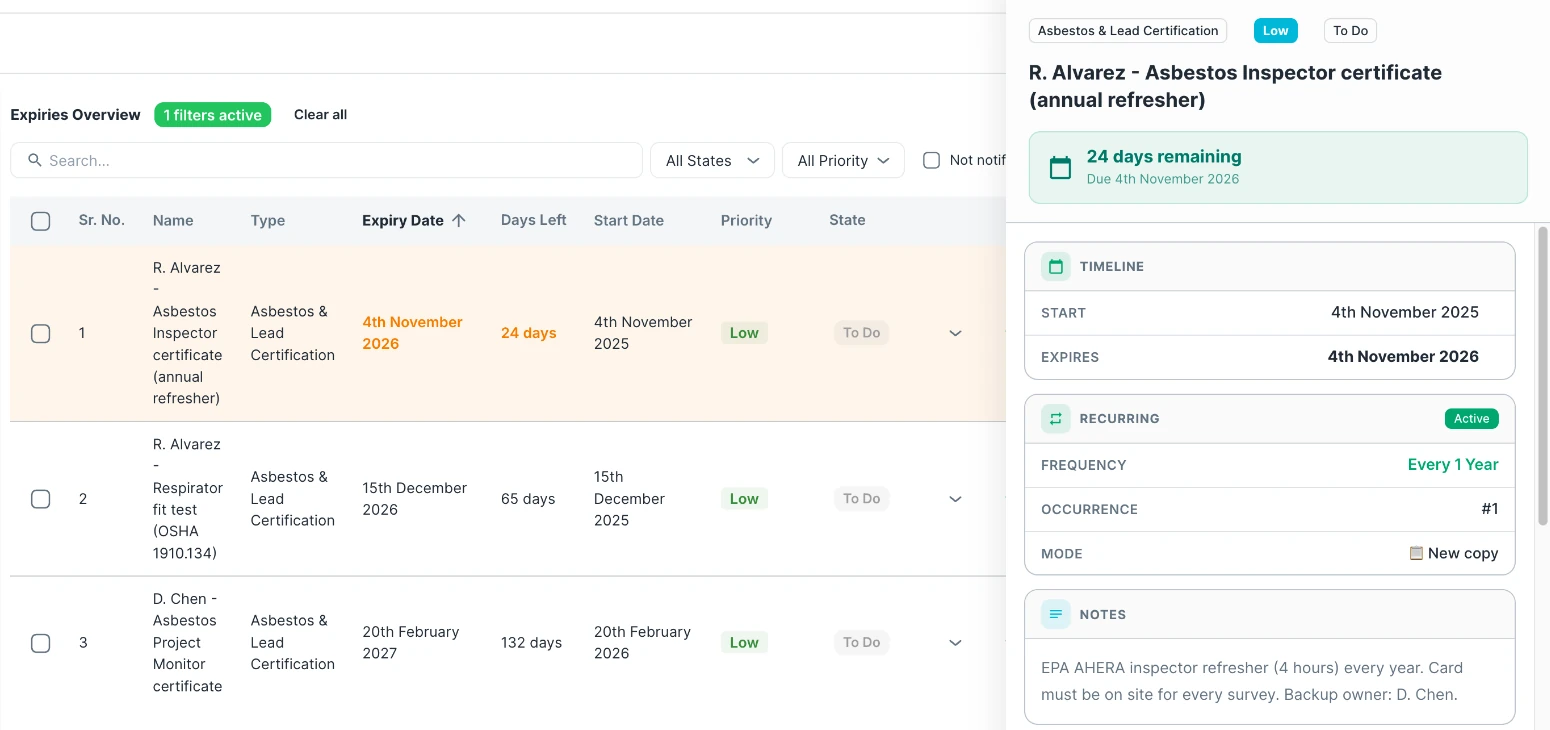Screen dimensions: 1550x730
Task: Click the 1 filters active badge
Action: pos(212,115)
